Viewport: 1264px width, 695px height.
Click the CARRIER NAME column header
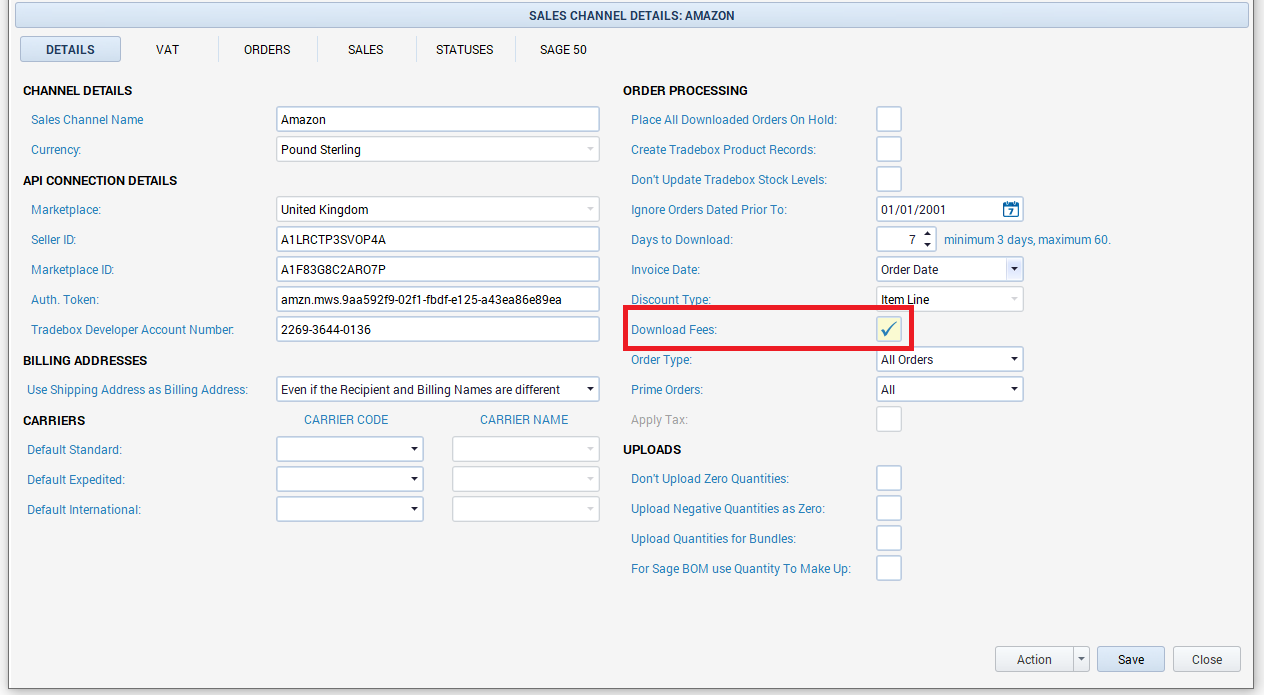click(x=524, y=420)
